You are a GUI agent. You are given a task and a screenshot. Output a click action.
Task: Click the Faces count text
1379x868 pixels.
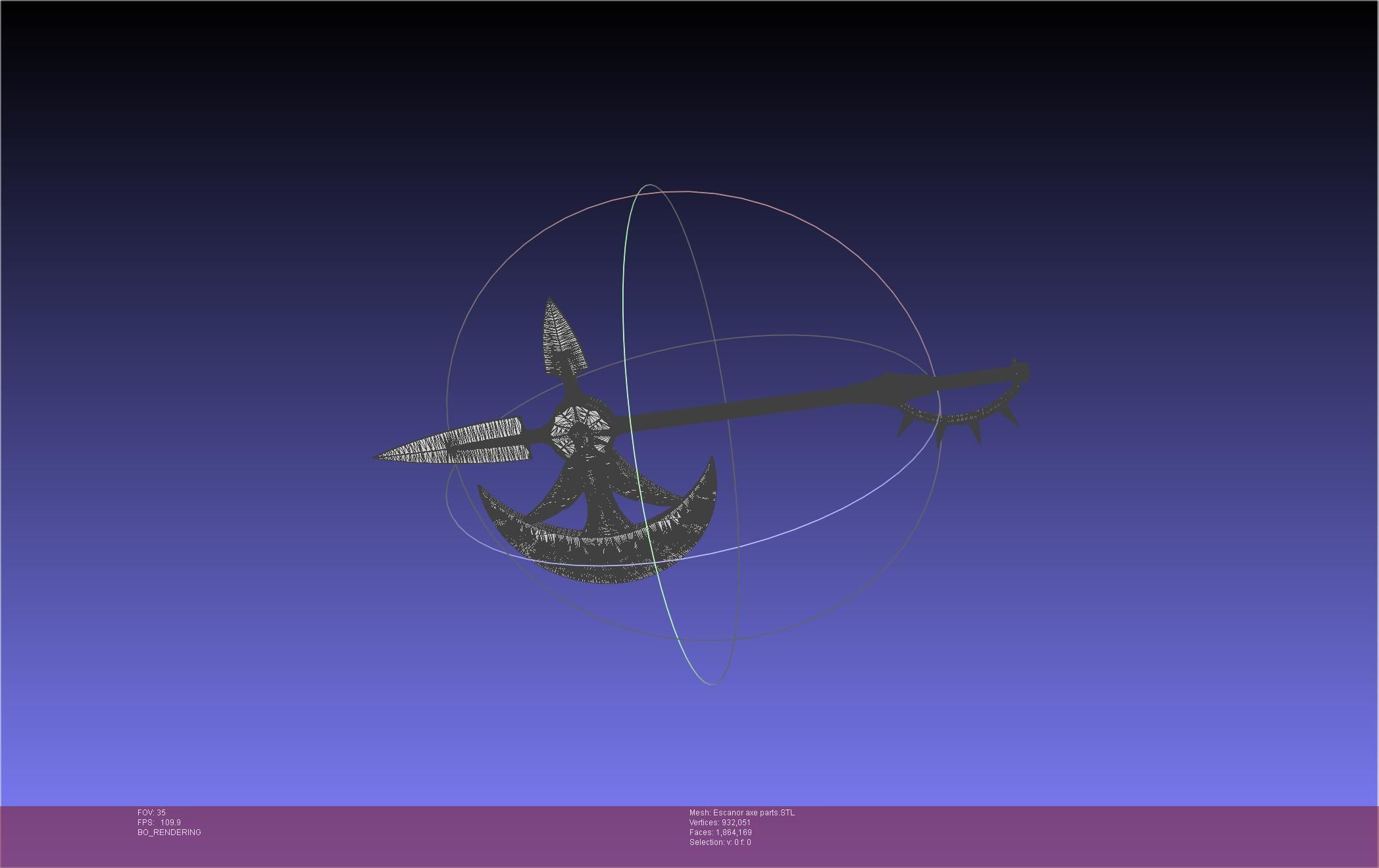tap(720, 832)
